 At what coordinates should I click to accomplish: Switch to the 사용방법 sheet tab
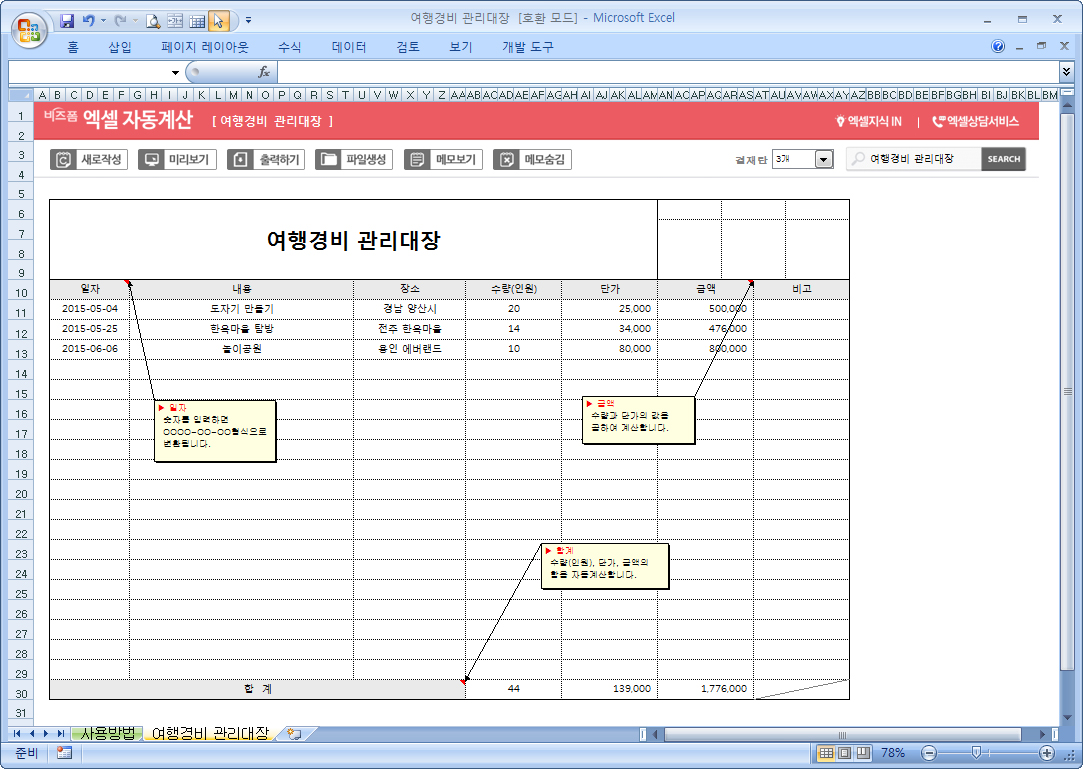(108, 734)
